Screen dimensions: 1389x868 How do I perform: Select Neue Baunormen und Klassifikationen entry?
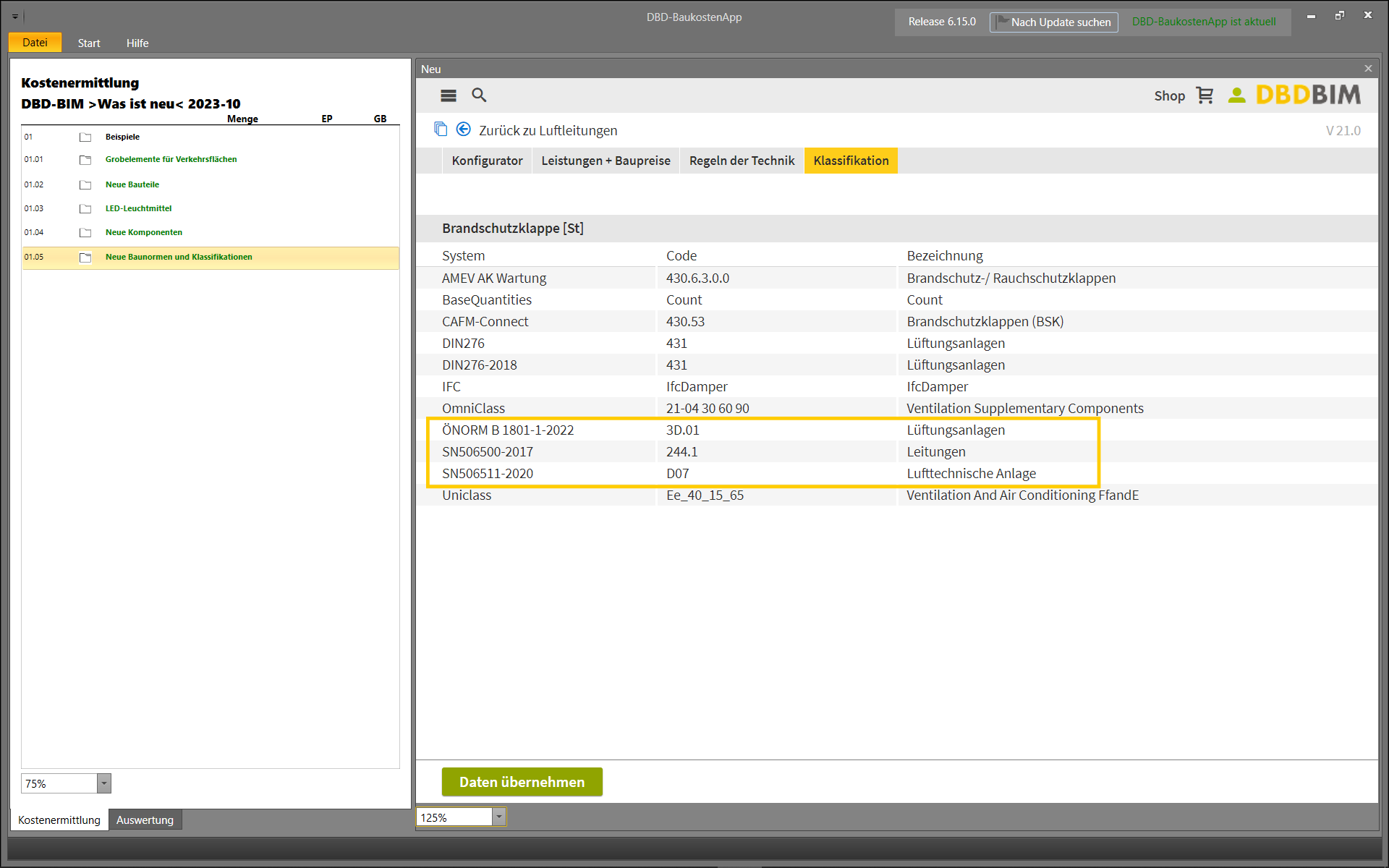pyautogui.click(x=211, y=258)
